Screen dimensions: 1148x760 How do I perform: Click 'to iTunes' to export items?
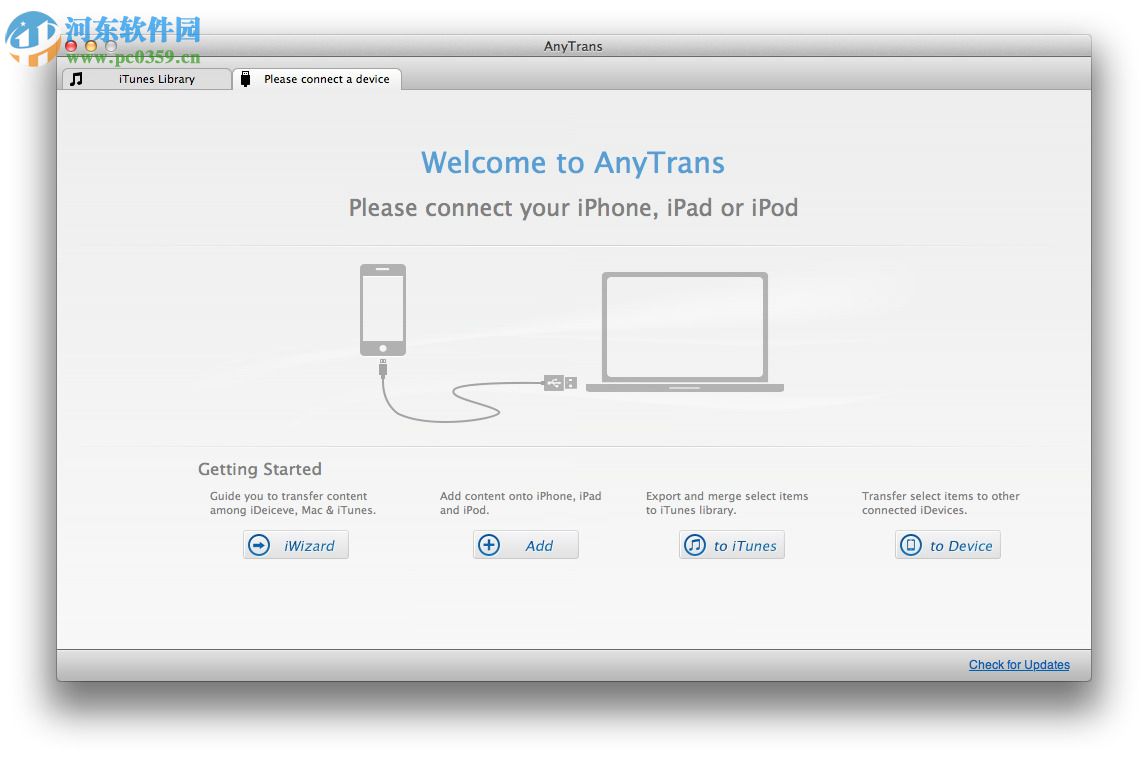[732, 545]
